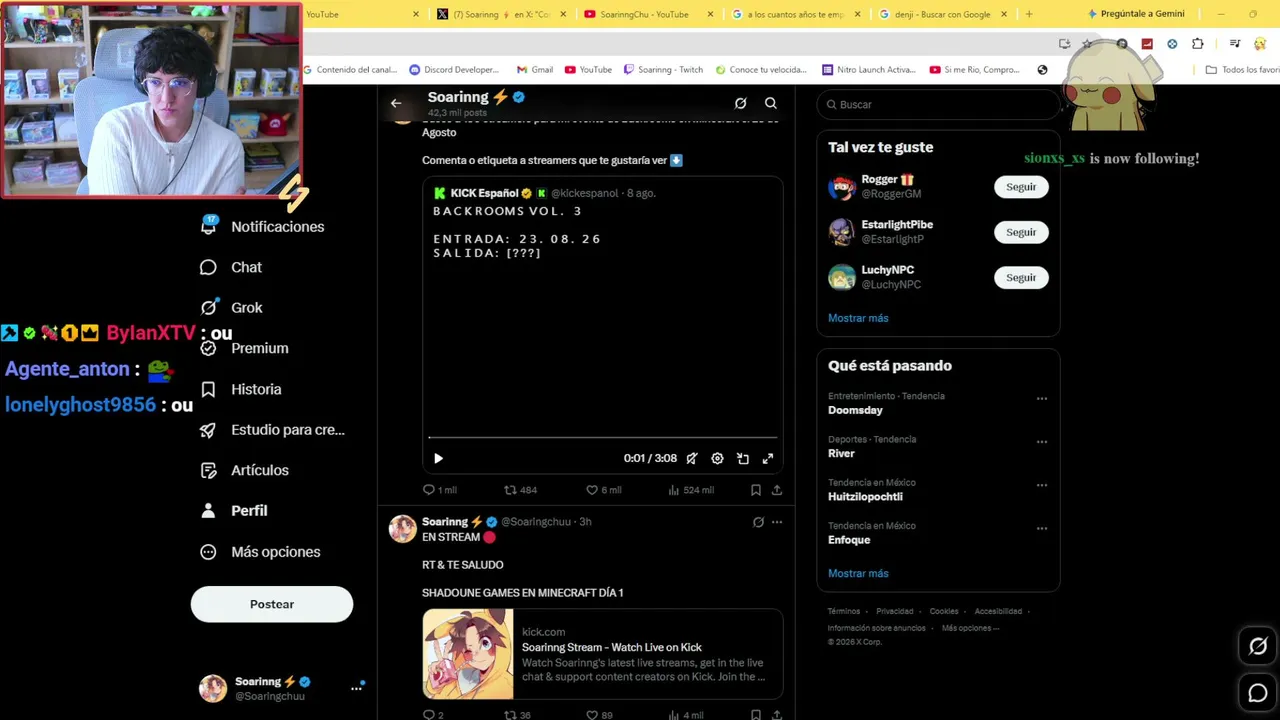Click the Pregúntale a Gemini button

(x=1136, y=14)
